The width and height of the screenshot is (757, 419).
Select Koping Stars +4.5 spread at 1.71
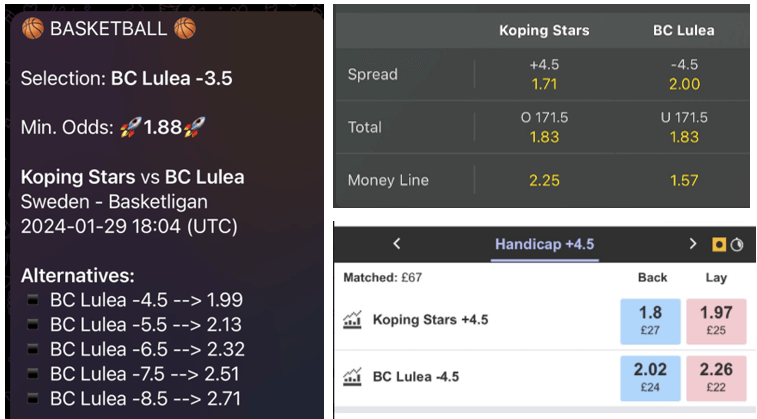coord(544,74)
